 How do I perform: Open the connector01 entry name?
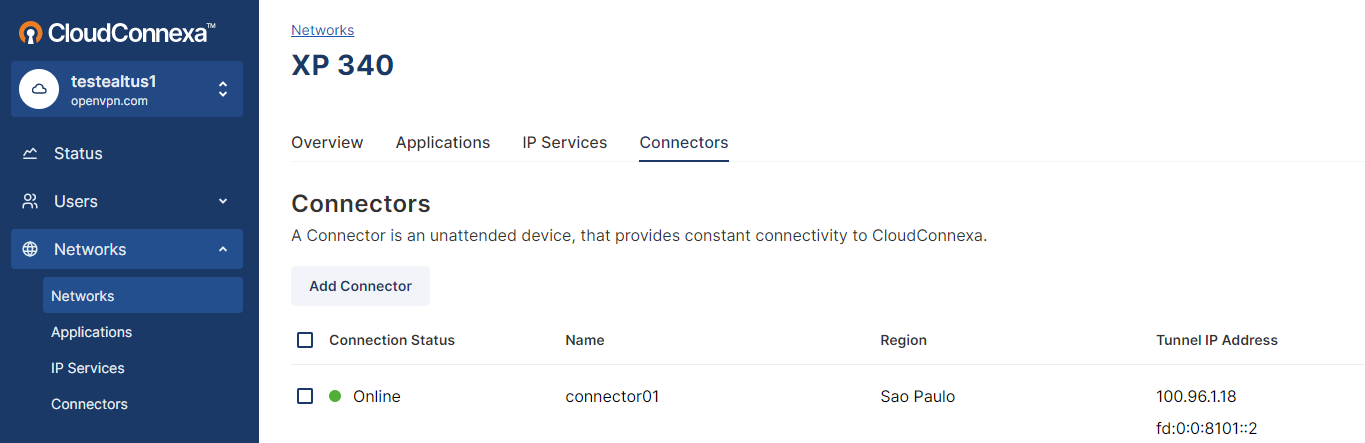click(612, 396)
